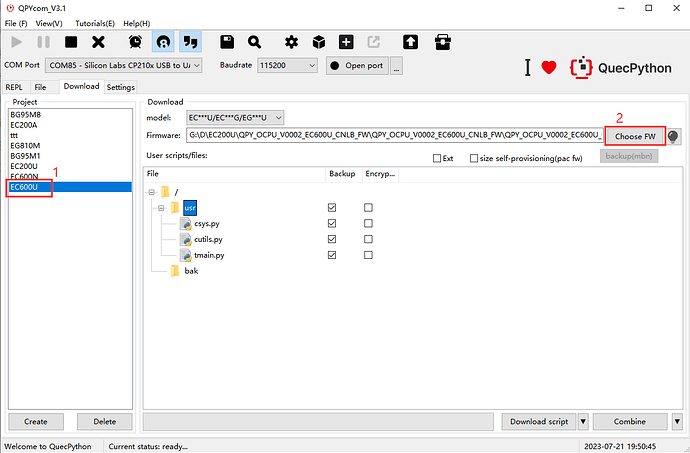Click the upload arrow toolbar icon

410,42
